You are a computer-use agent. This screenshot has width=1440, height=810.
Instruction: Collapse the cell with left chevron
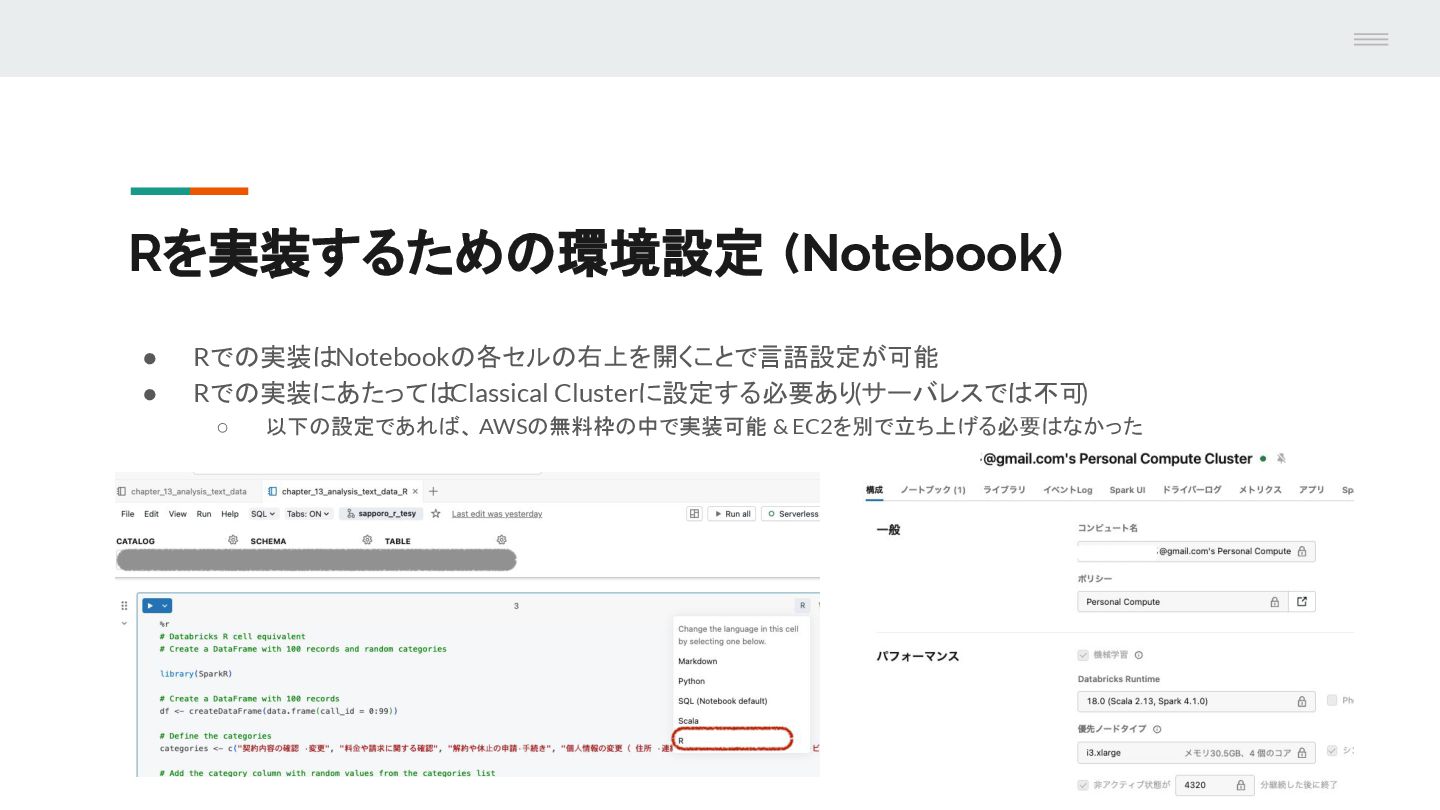point(124,622)
